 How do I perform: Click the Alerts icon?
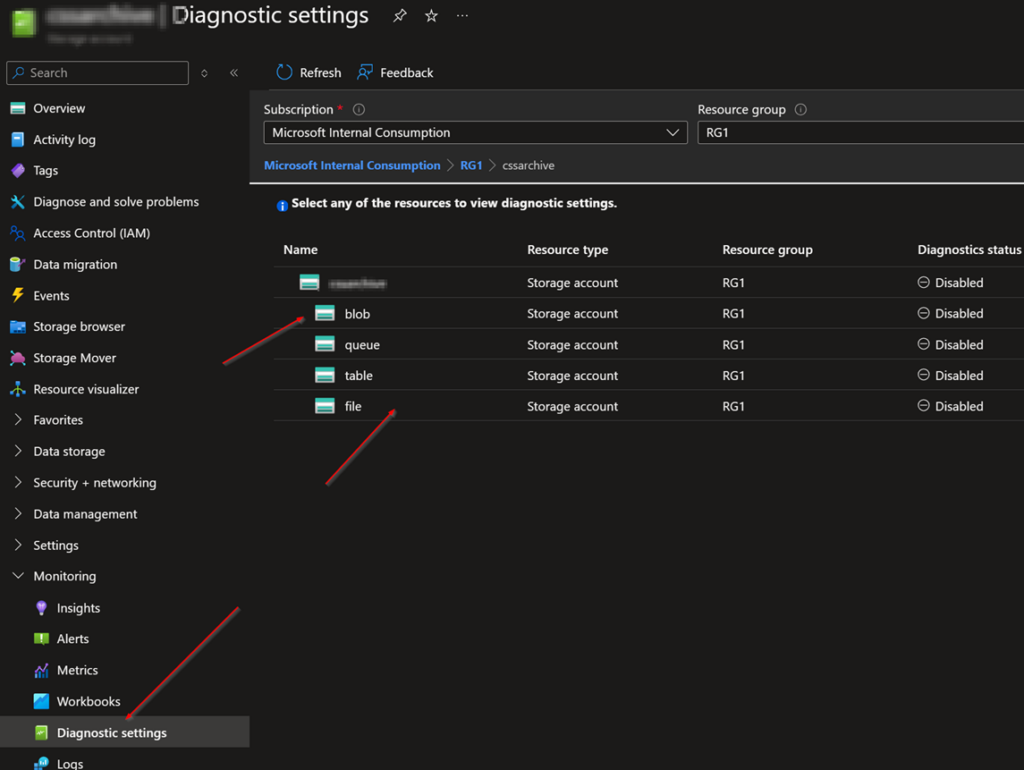(x=41, y=639)
